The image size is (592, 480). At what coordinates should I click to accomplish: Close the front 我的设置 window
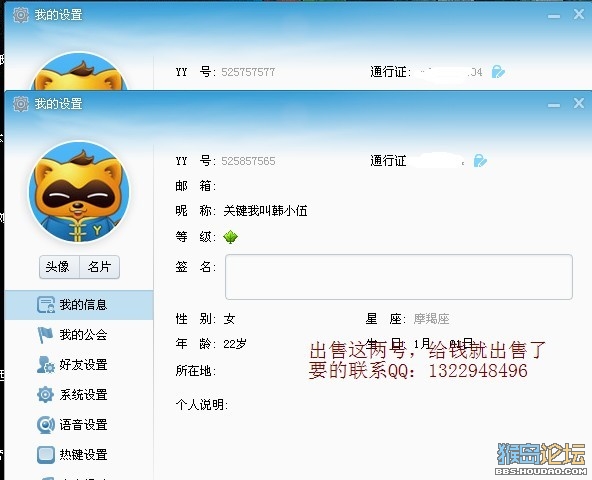point(578,103)
